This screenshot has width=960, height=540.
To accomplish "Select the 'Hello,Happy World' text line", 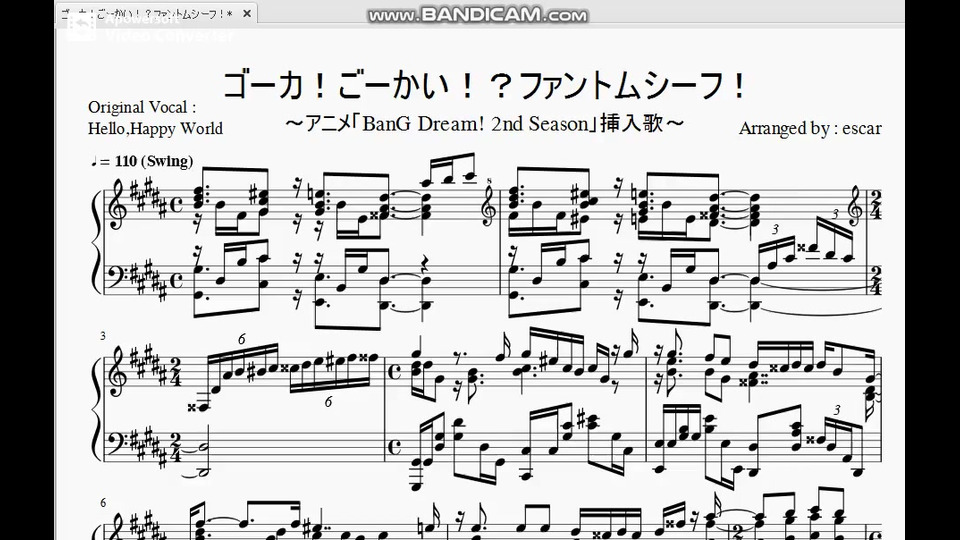I will [x=155, y=129].
